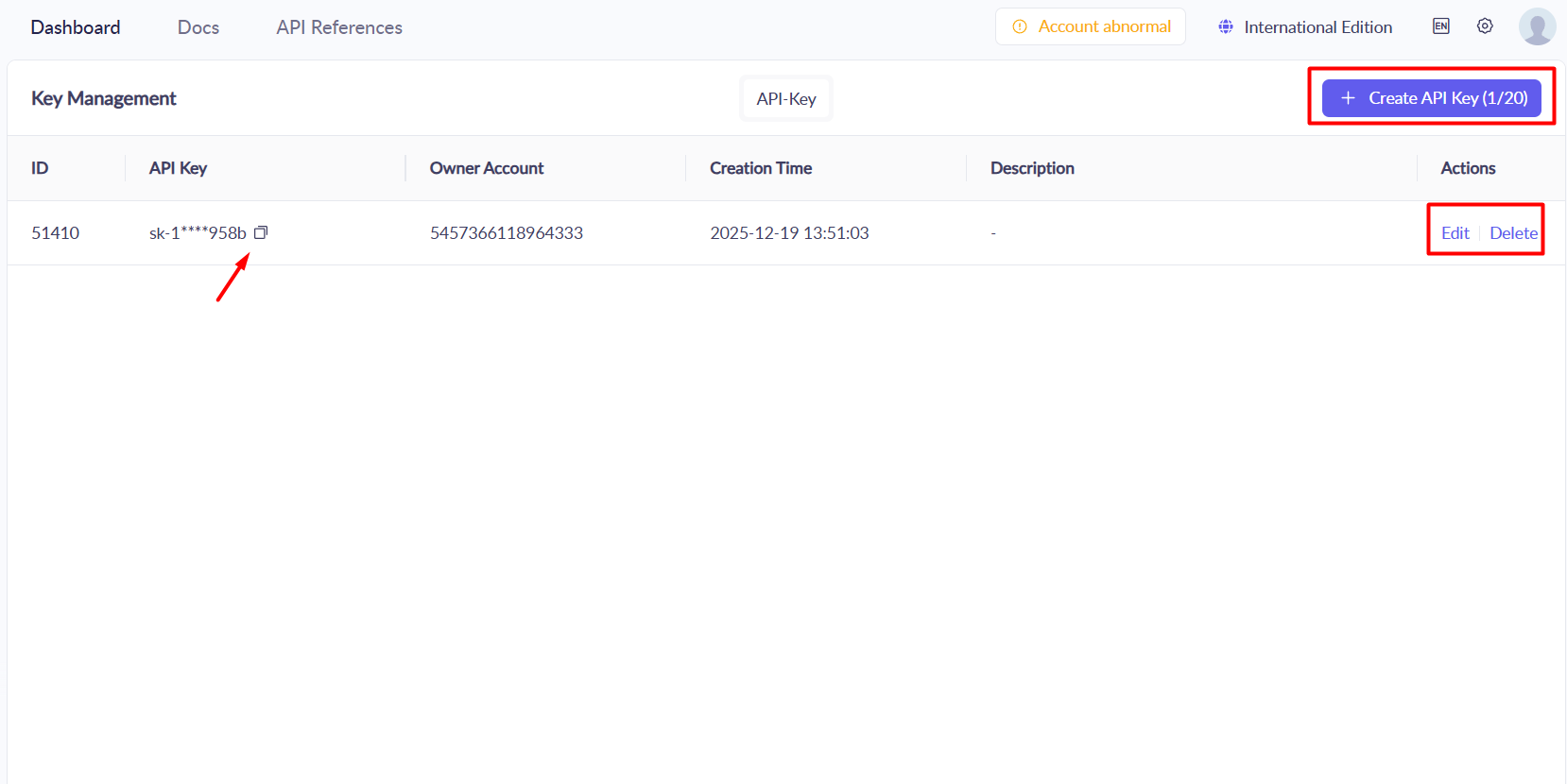Edit the API key 51410

point(1455,233)
